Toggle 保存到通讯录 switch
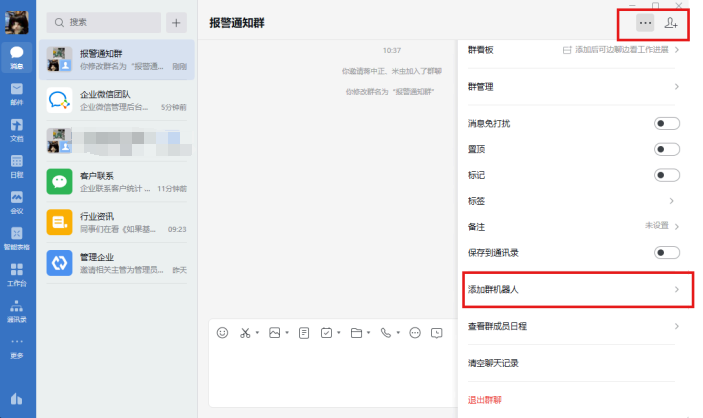The image size is (703, 418). (x=667, y=253)
